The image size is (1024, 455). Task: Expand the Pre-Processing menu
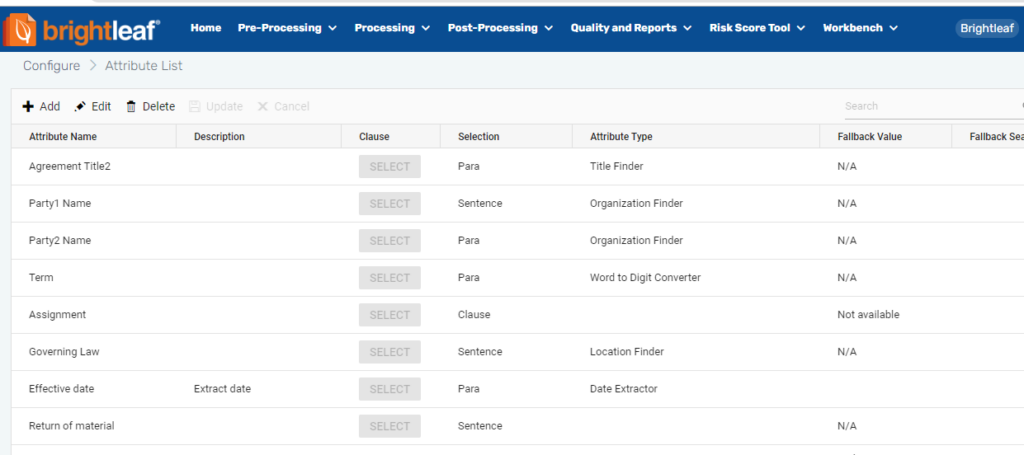286,28
